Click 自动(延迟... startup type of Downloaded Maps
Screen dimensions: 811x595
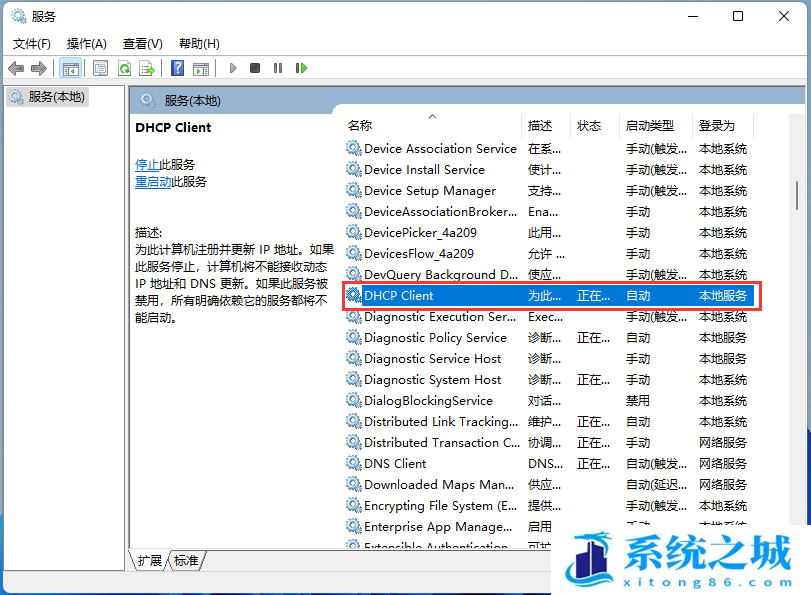[656, 484]
